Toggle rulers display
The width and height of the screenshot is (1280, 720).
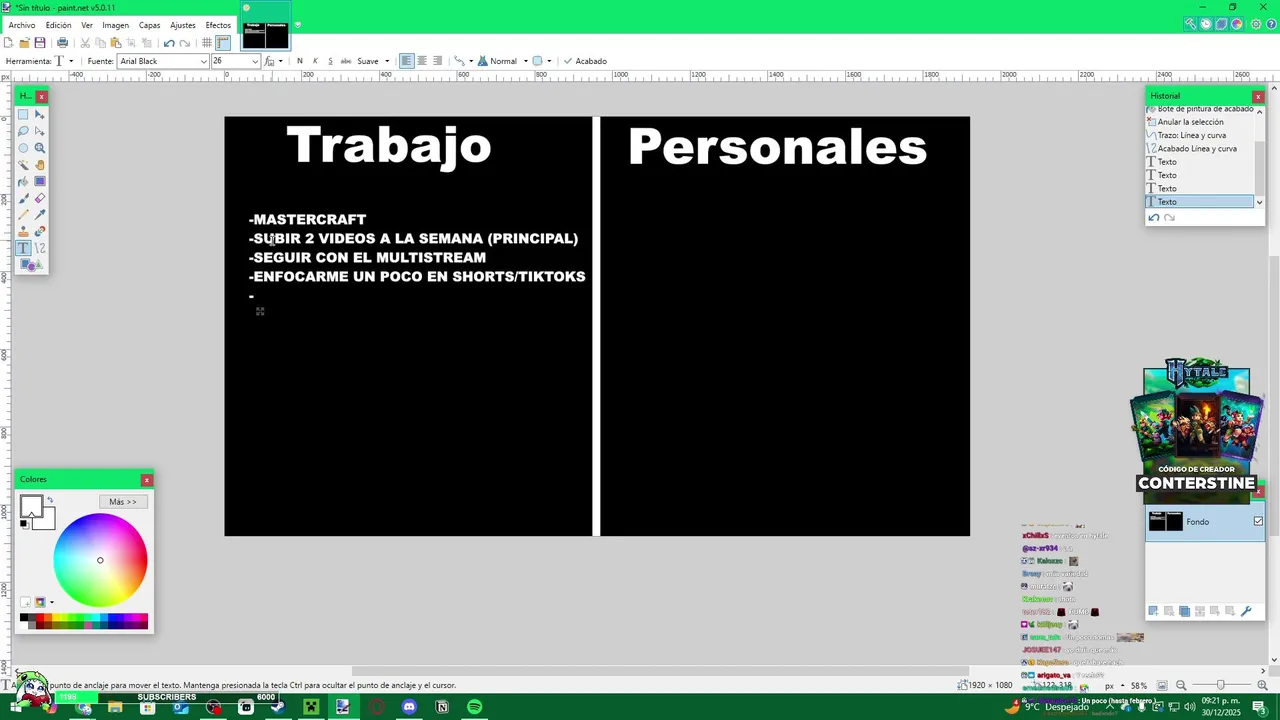click(223, 43)
